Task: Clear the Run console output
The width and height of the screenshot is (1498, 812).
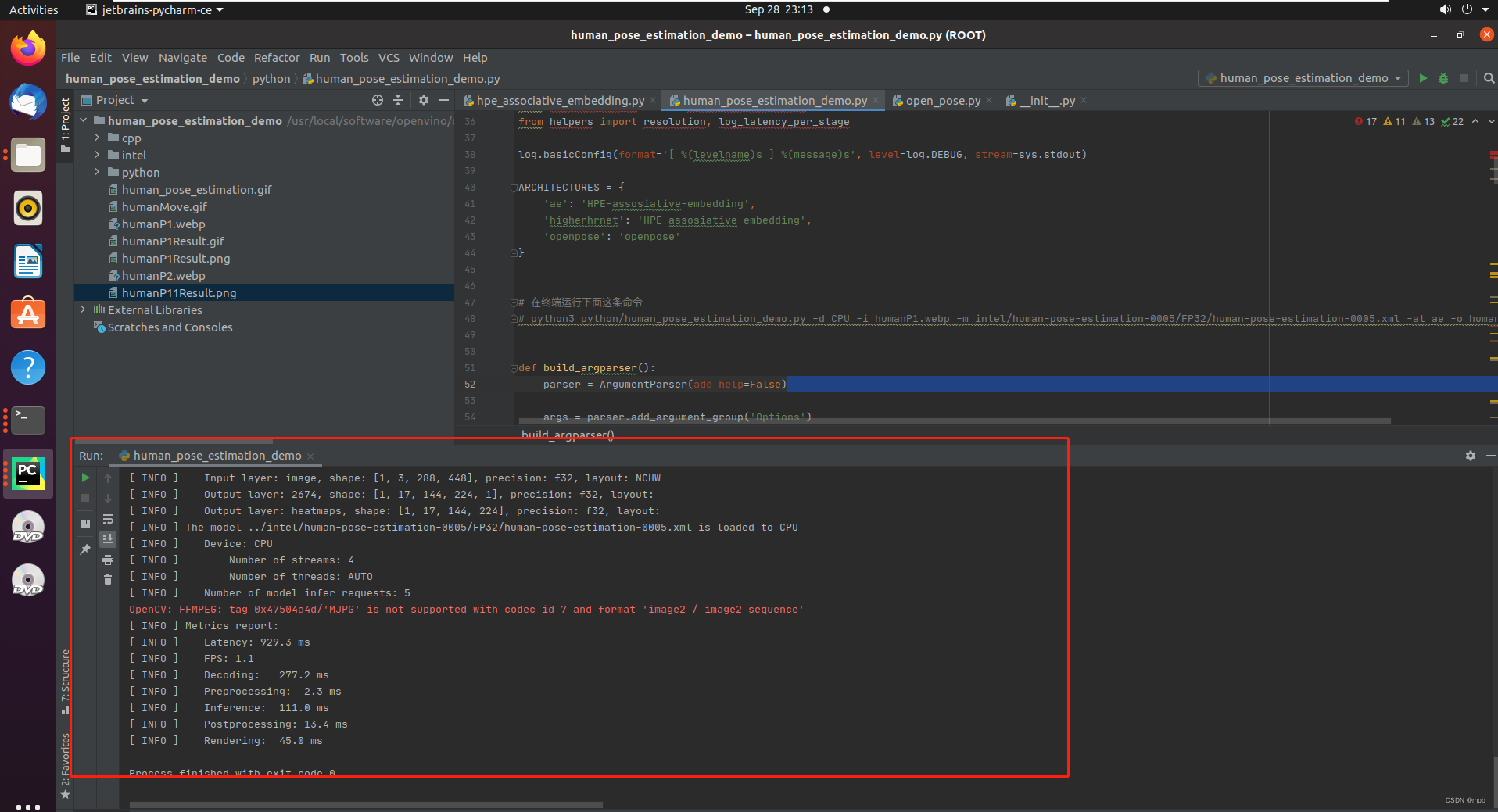Action: 108,579
